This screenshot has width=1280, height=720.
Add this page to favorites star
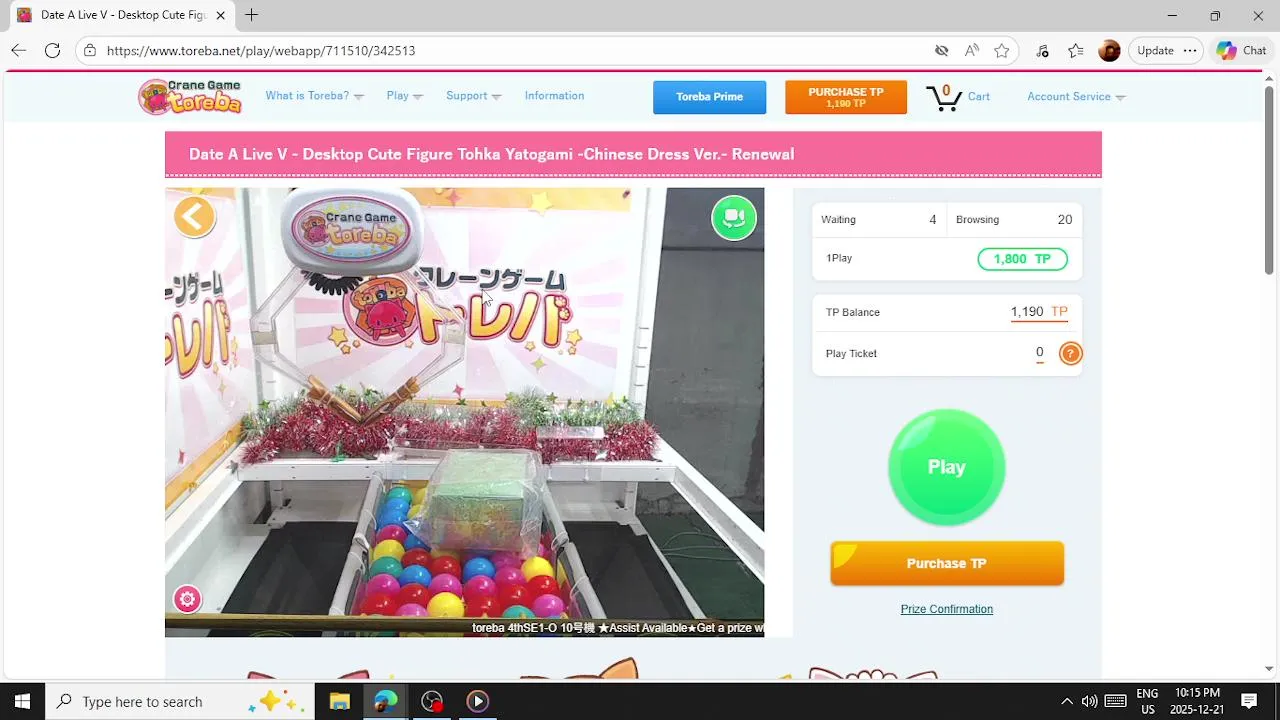(x=1001, y=50)
